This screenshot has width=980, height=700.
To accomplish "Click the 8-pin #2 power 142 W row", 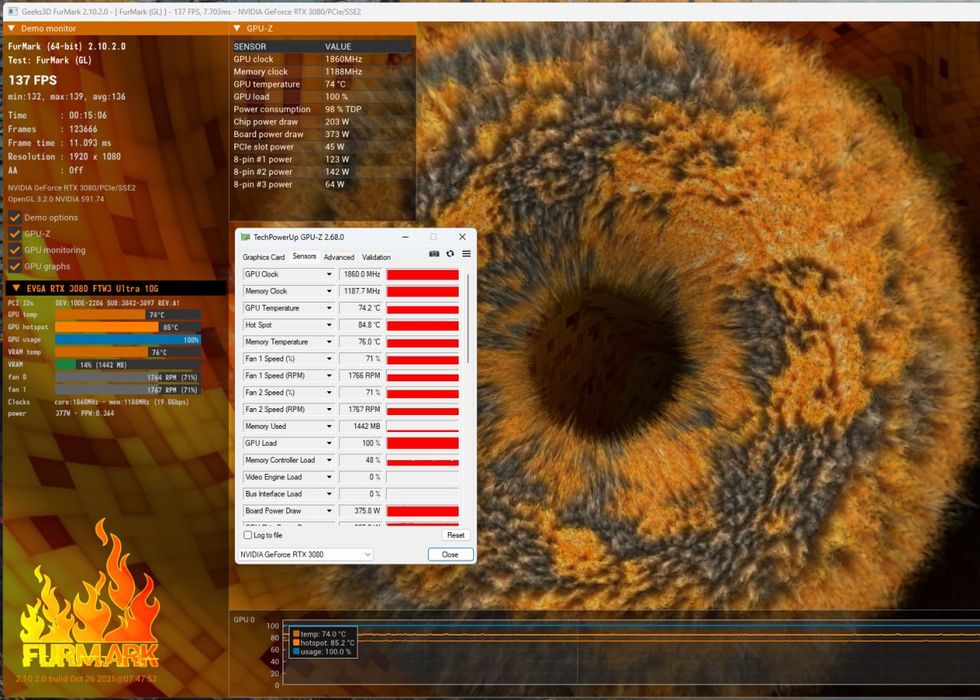I will tap(322, 172).
